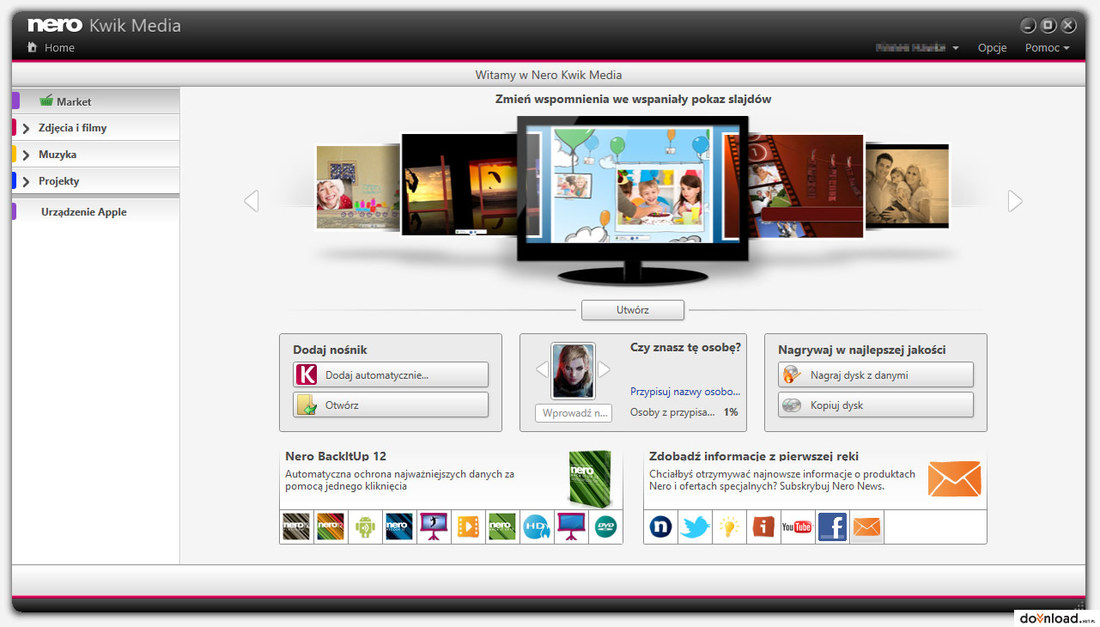The height and width of the screenshot is (627, 1100).
Task: Show next person with right arrow beside portrait
Action: [604, 369]
